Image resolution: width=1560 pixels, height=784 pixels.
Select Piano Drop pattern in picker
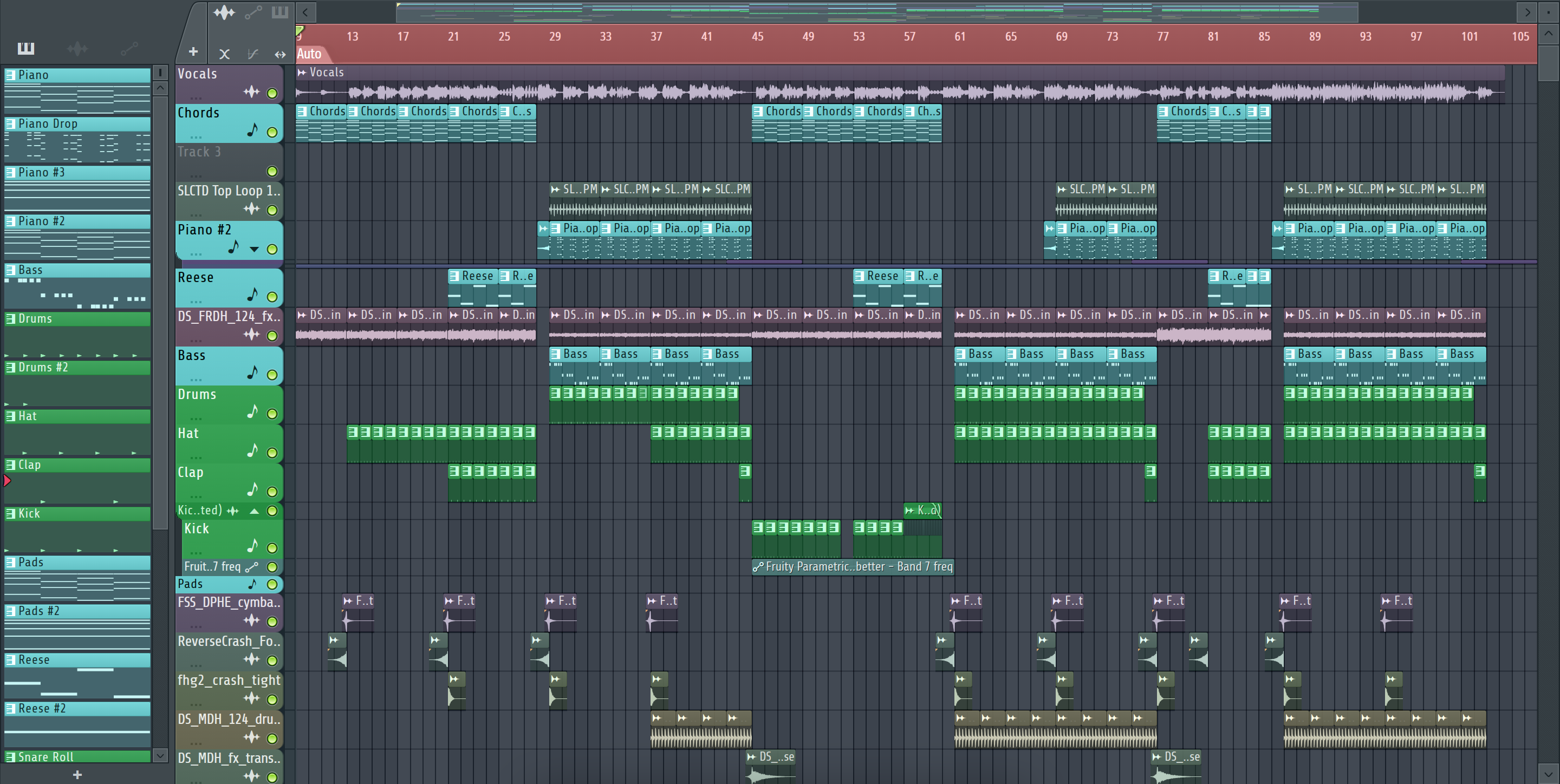pos(77,139)
